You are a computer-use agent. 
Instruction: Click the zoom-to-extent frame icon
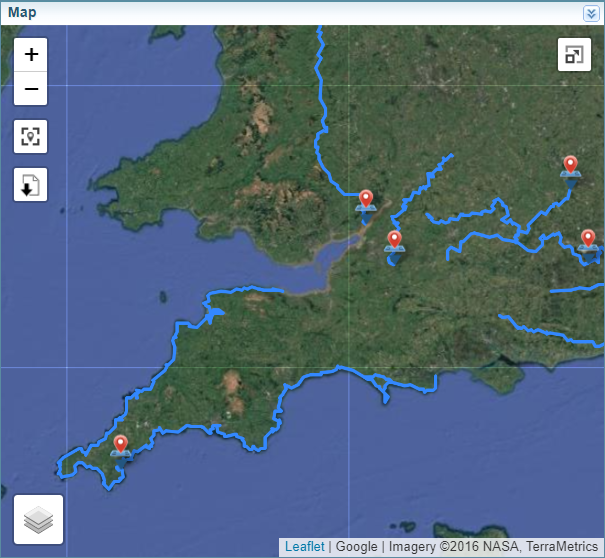31,136
